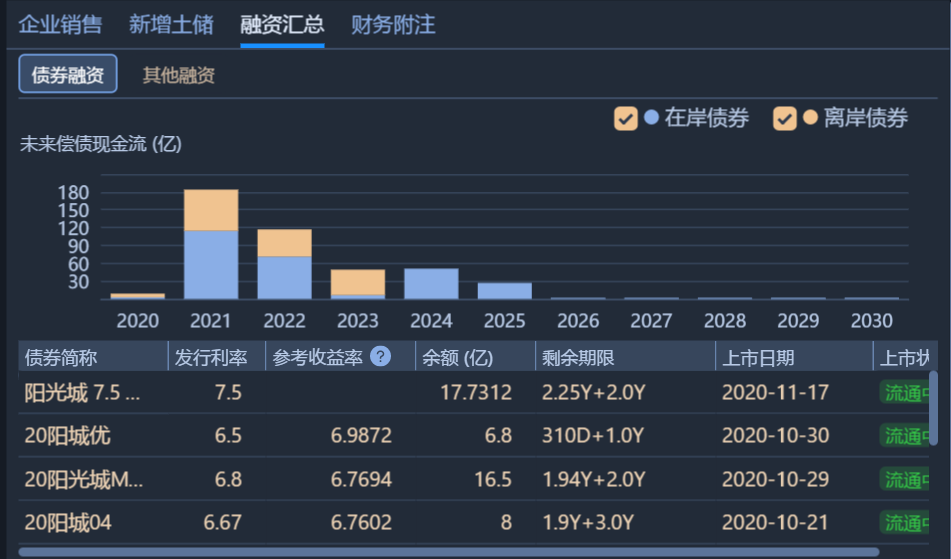Select the 20阳城04 bond name
Viewport: 951px width, 559px height.
click(x=68, y=523)
